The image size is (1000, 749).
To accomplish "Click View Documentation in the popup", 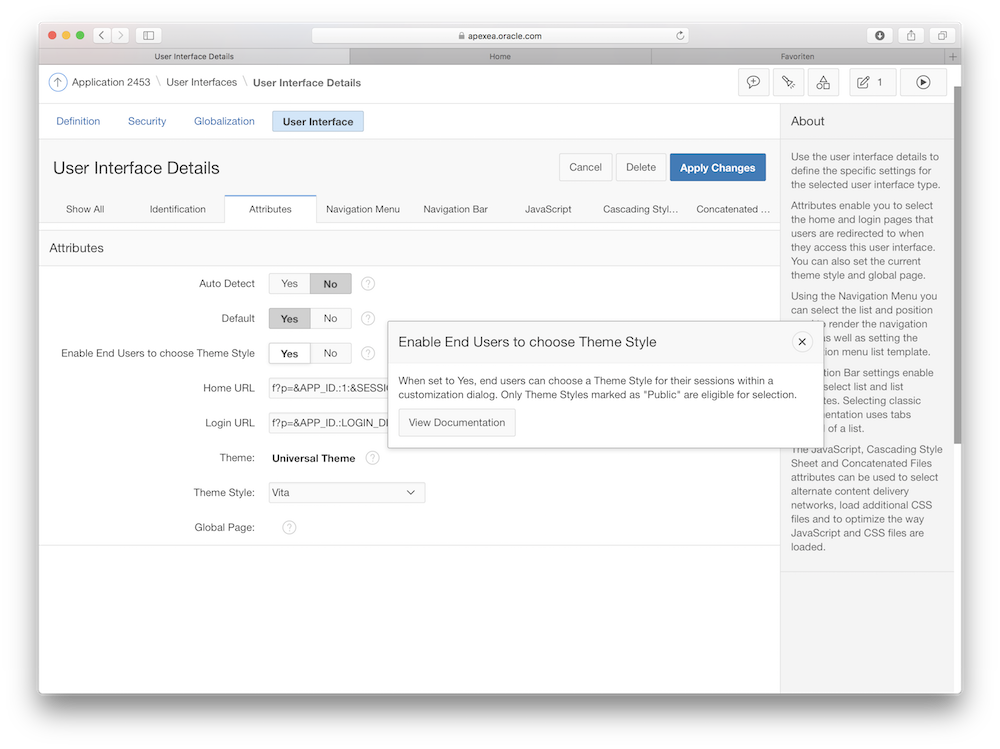I will (x=456, y=422).
